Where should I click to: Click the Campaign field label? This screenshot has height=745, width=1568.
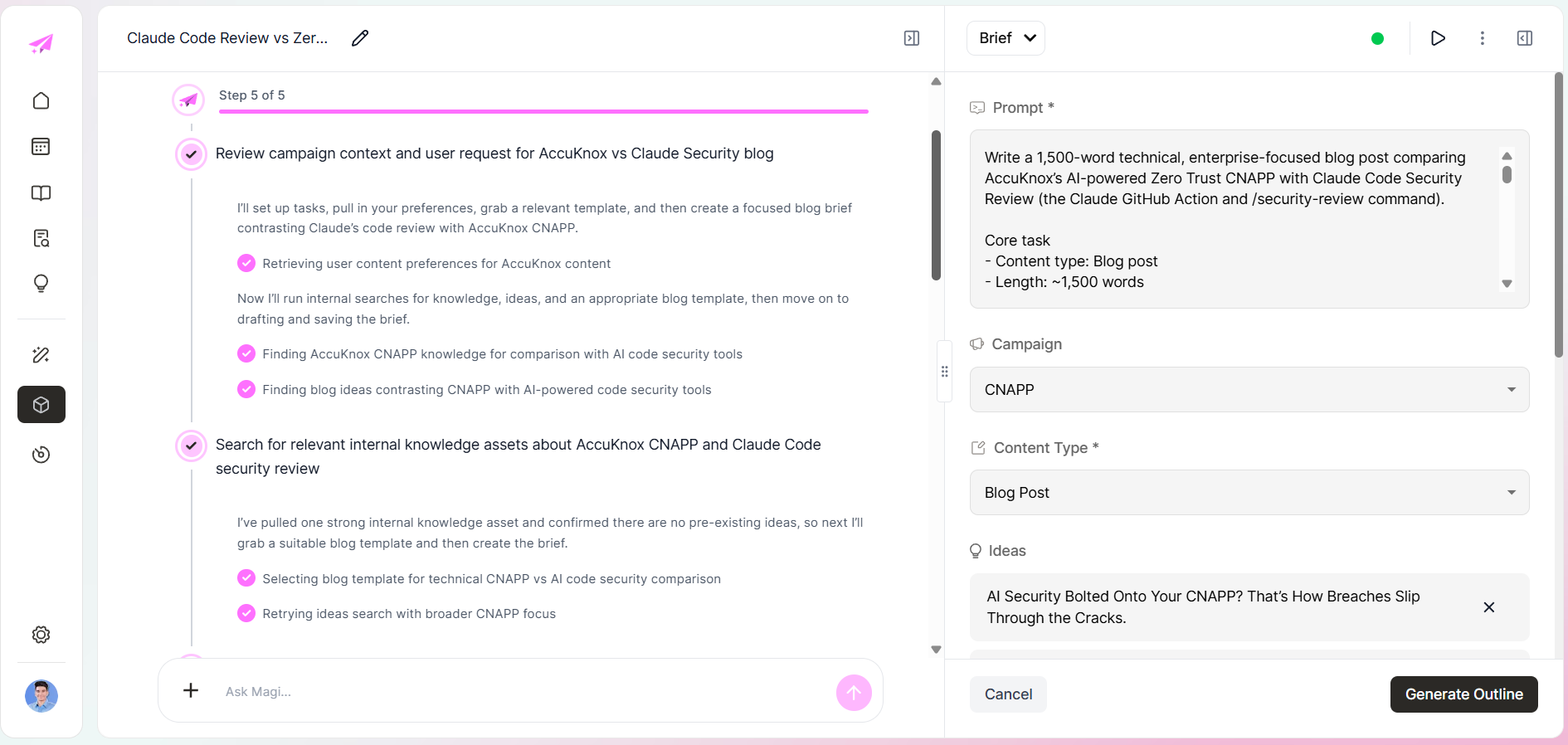(x=1026, y=344)
